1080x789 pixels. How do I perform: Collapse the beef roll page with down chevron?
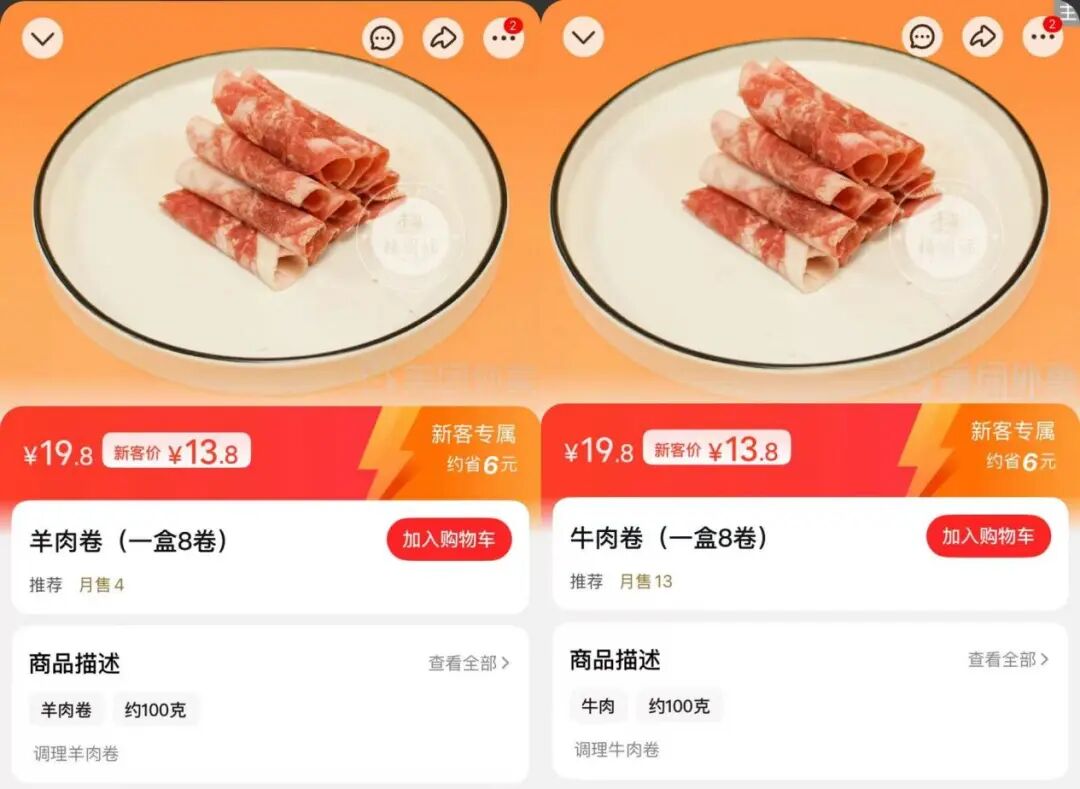[583, 36]
